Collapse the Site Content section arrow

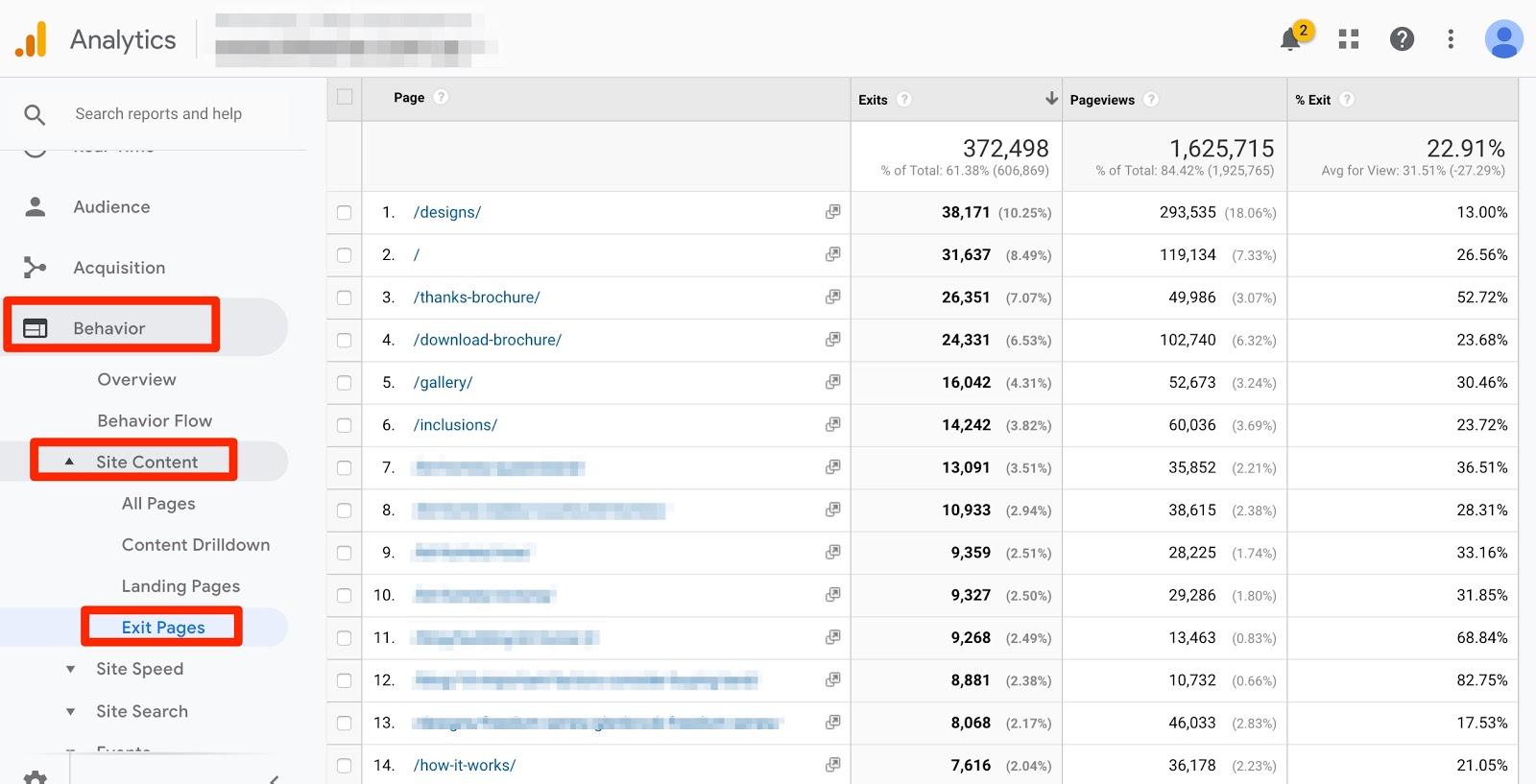click(69, 462)
